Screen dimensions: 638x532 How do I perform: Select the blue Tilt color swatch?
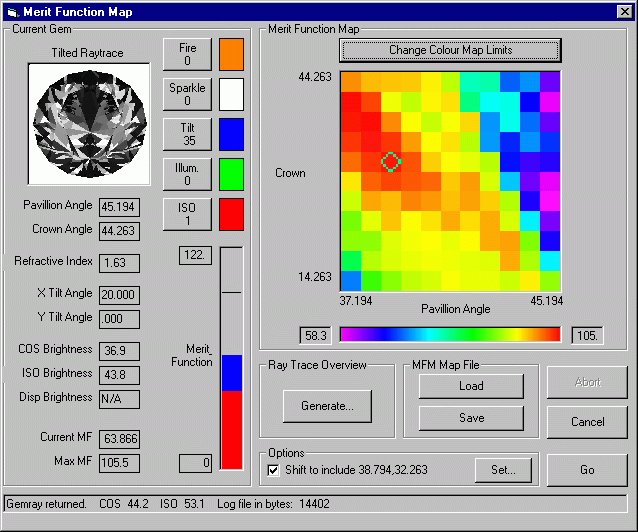[231, 134]
